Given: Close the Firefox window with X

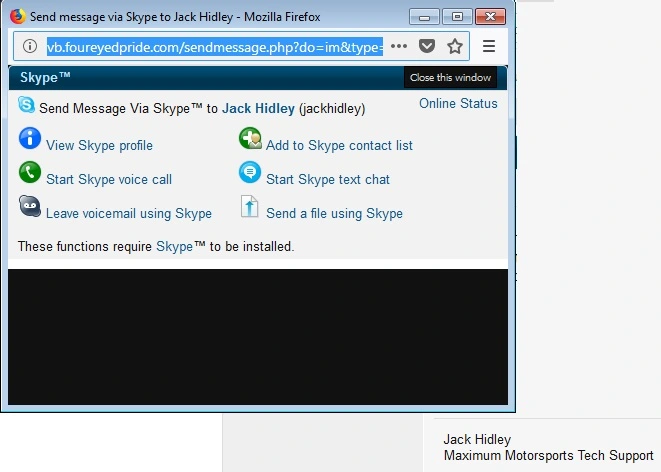Looking at the screenshot, I should [490, 17].
